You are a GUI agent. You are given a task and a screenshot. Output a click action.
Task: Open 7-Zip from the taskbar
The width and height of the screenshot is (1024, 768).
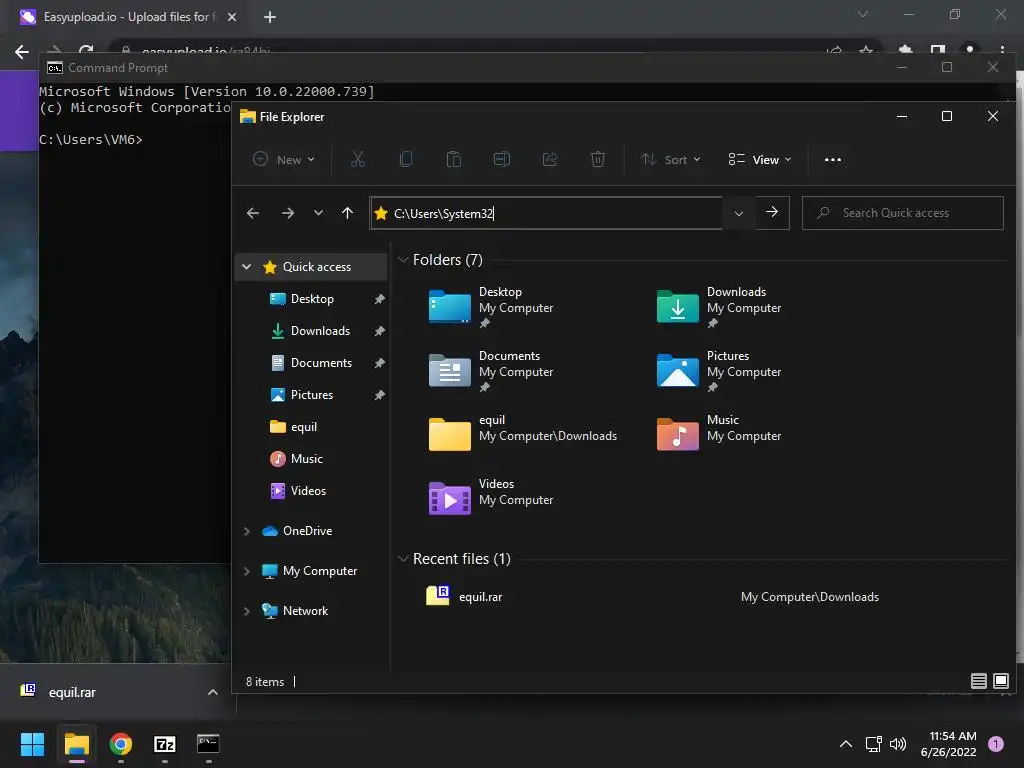pyautogui.click(x=165, y=744)
